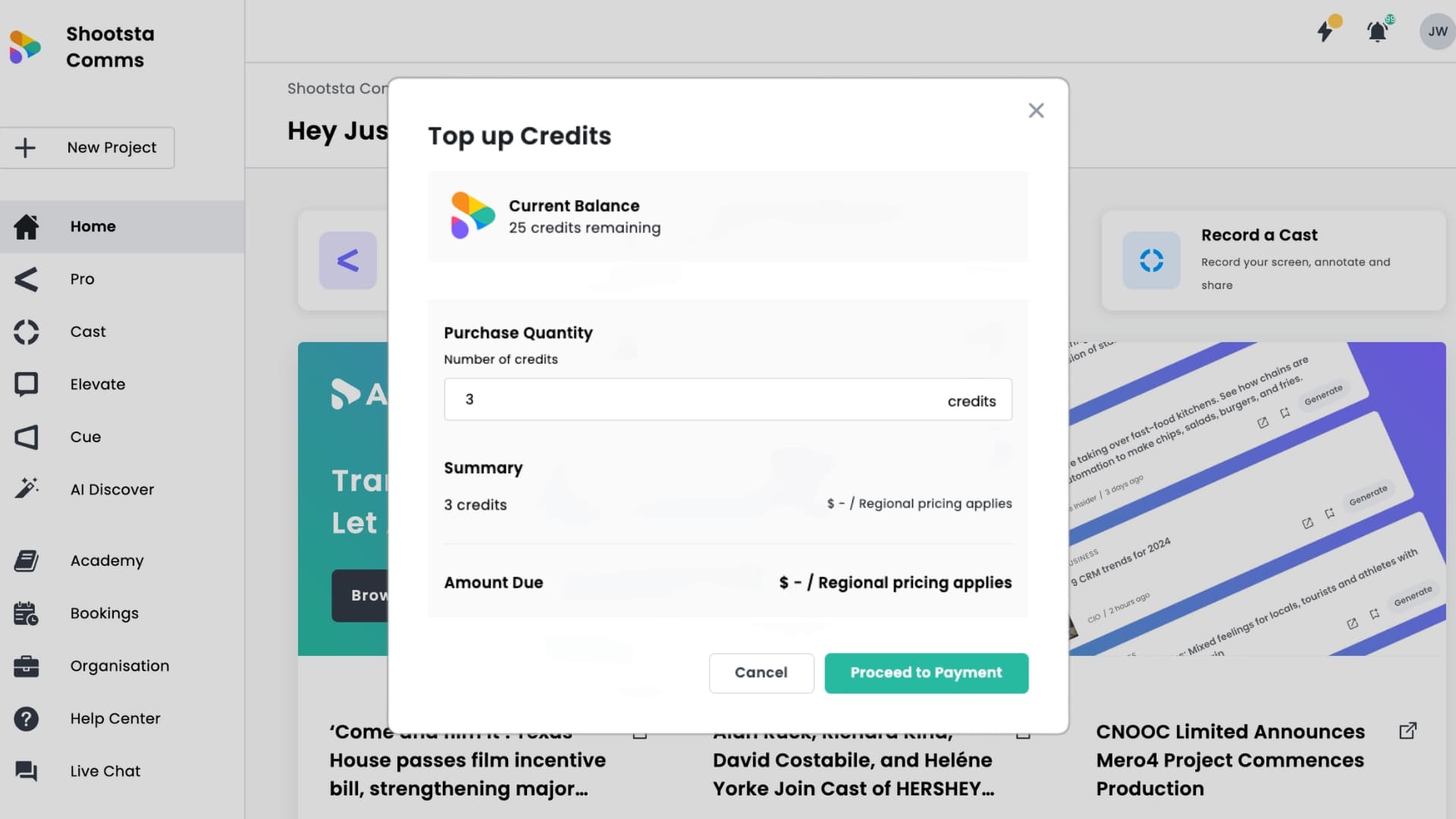This screenshot has height=819, width=1456.
Task: Cancel the credit top-up
Action: [761, 673]
